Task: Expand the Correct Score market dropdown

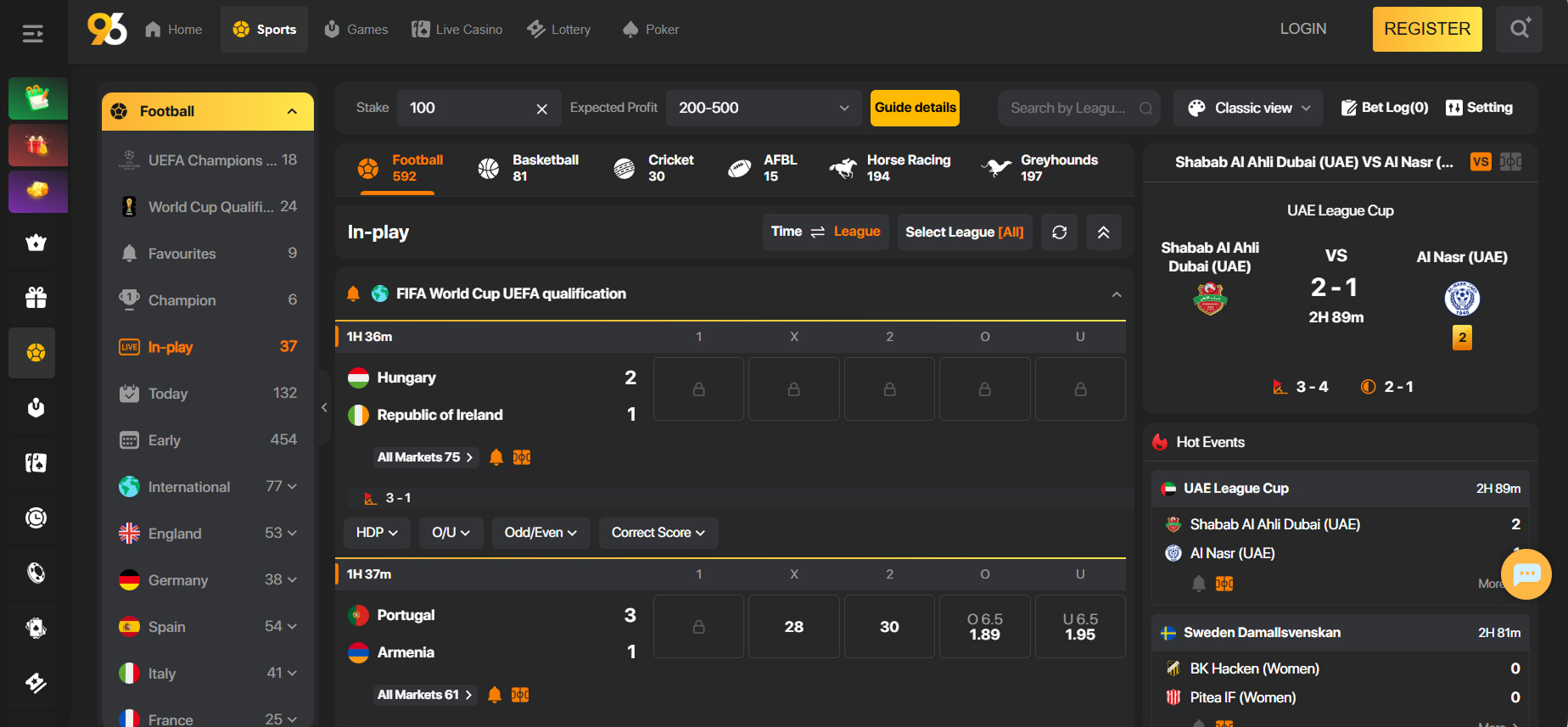Action: click(x=658, y=533)
